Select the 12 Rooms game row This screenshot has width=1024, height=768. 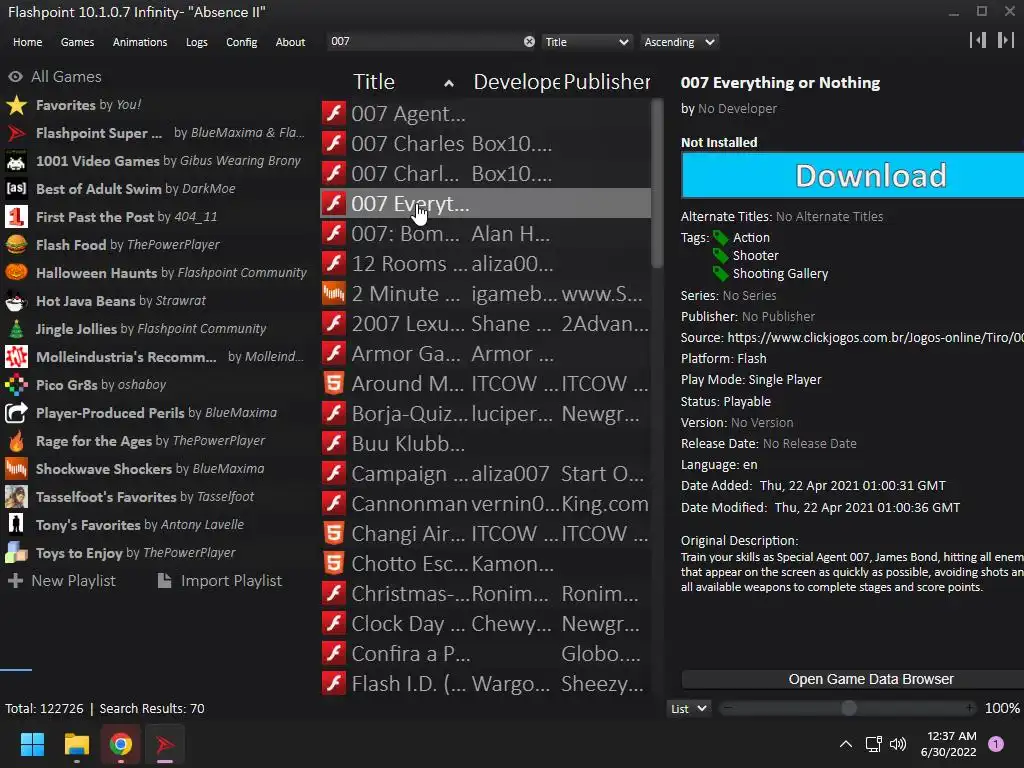pos(485,264)
